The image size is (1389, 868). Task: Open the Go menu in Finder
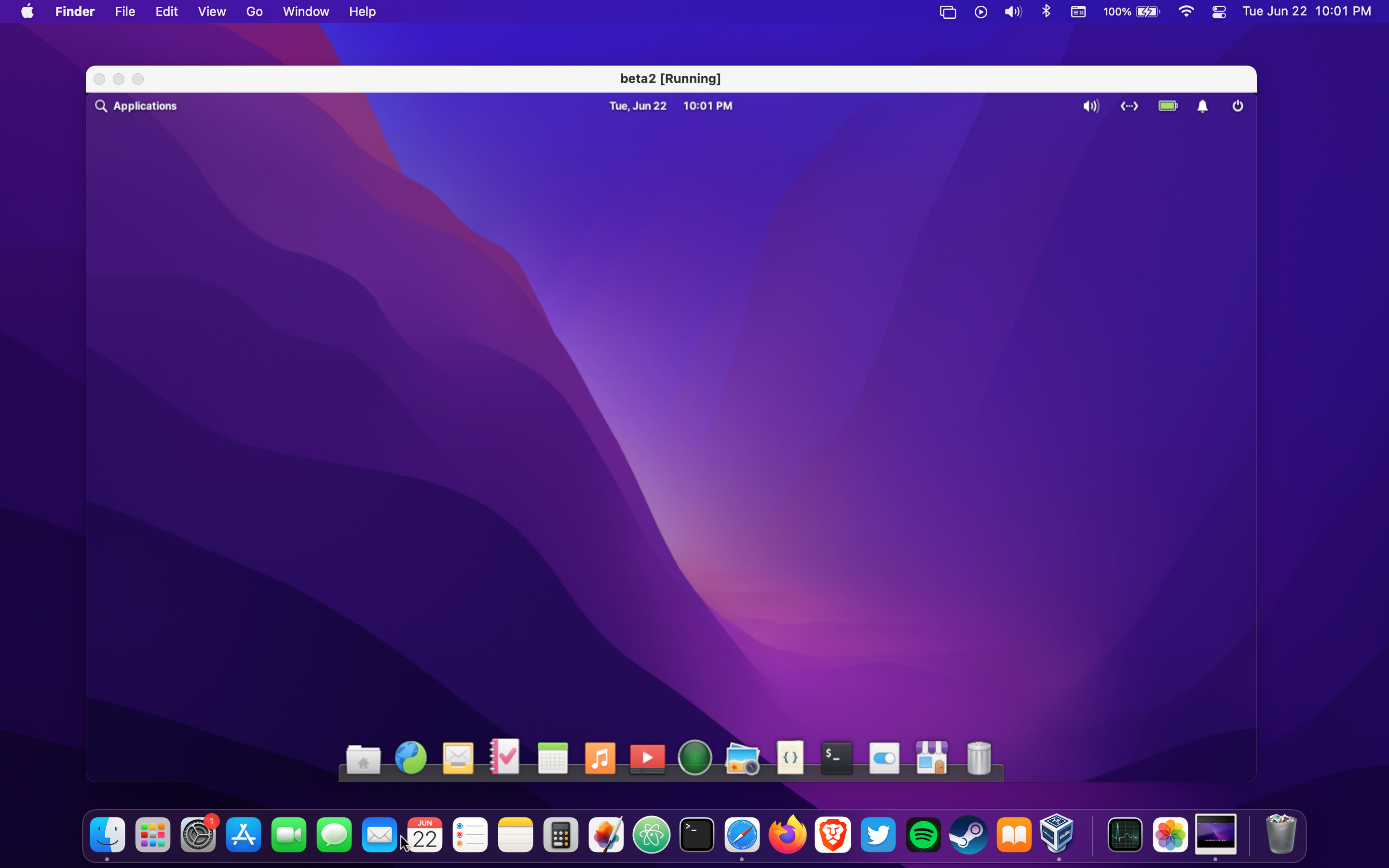[x=254, y=11]
